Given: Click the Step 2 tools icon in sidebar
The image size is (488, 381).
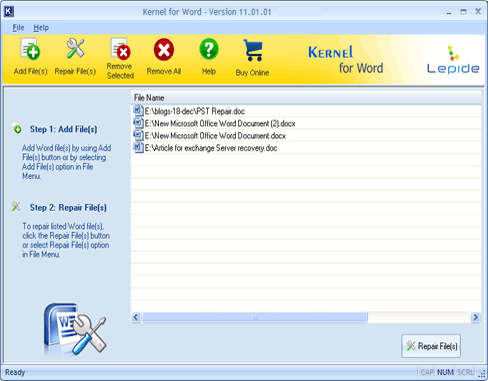Looking at the screenshot, I should [x=16, y=206].
